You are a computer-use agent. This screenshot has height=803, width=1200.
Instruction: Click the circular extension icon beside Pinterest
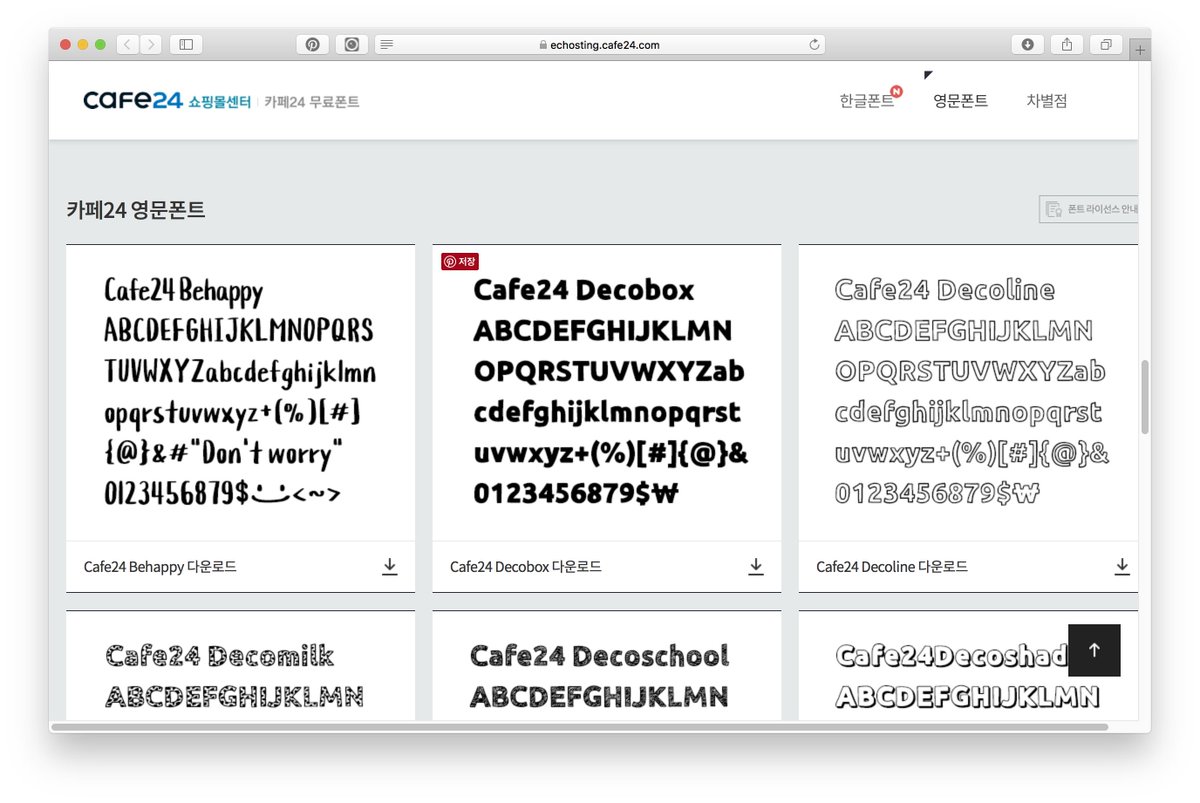352,44
